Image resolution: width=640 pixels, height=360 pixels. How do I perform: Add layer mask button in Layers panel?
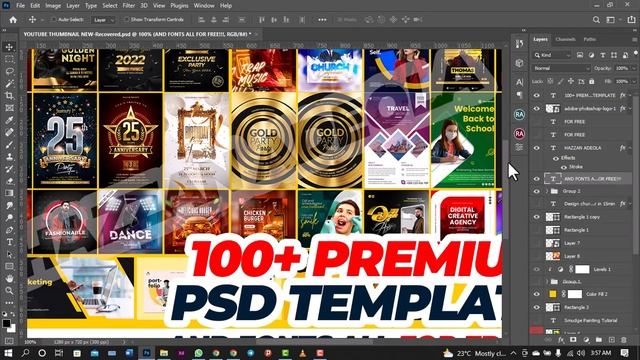pyautogui.click(x=573, y=340)
